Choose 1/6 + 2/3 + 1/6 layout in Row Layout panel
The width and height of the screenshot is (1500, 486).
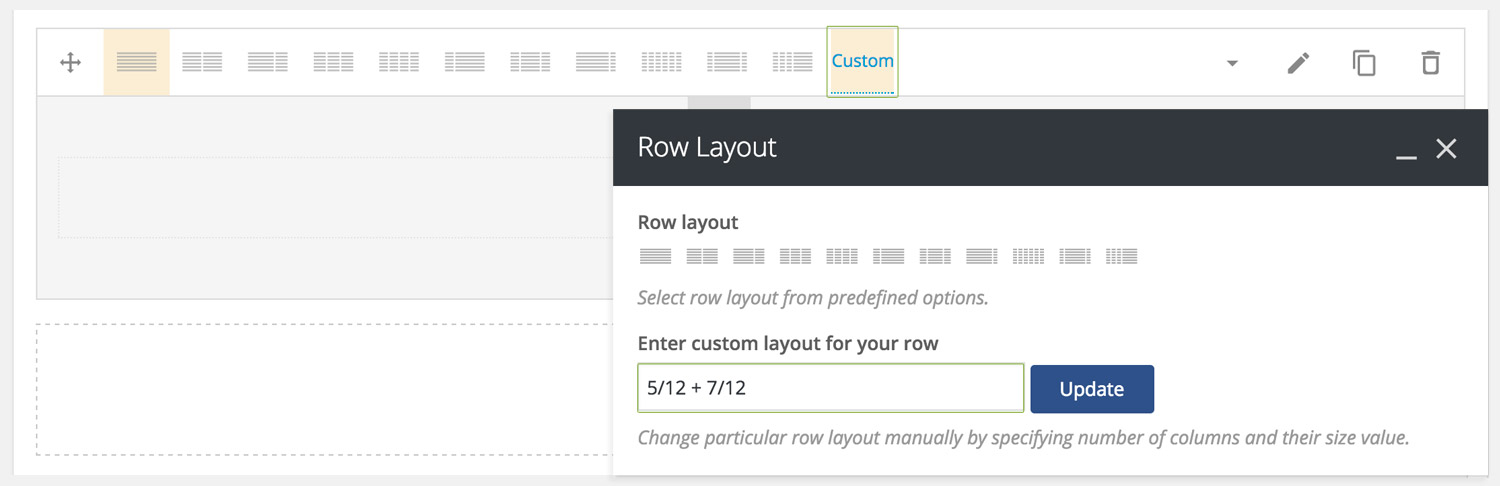pyautogui.click(x=1075, y=257)
